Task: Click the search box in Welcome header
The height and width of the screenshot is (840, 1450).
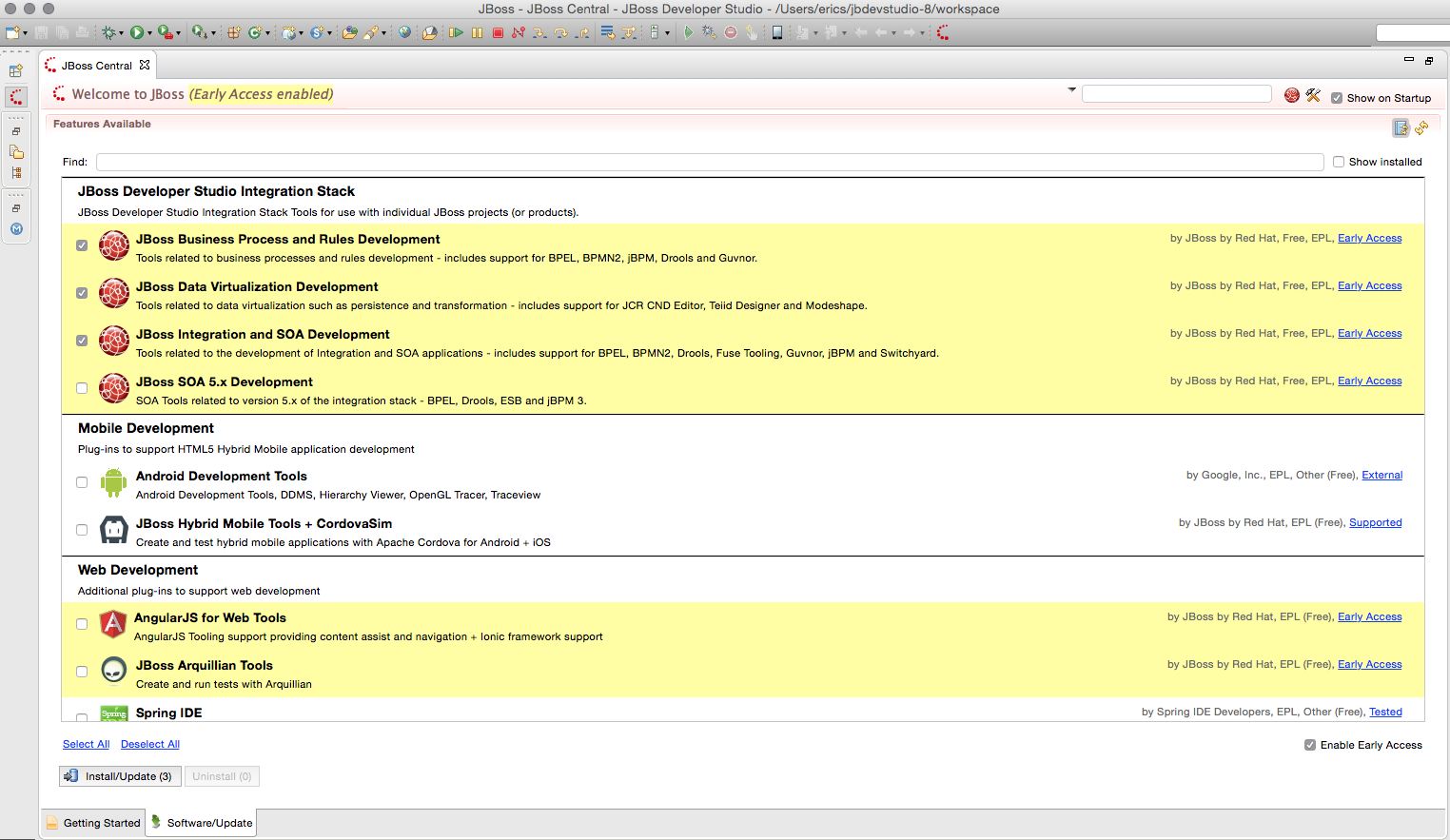Action: [x=1177, y=93]
